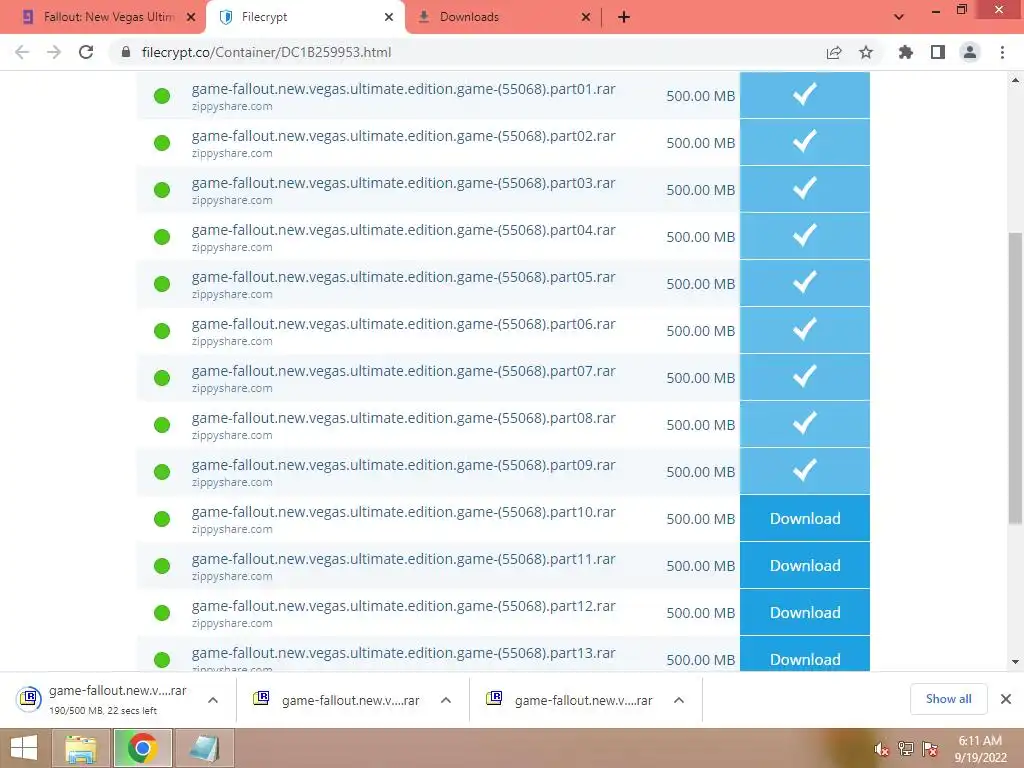Click the checkmark for part01.rar
Image resolution: width=1024 pixels, height=768 pixels.
coord(805,95)
